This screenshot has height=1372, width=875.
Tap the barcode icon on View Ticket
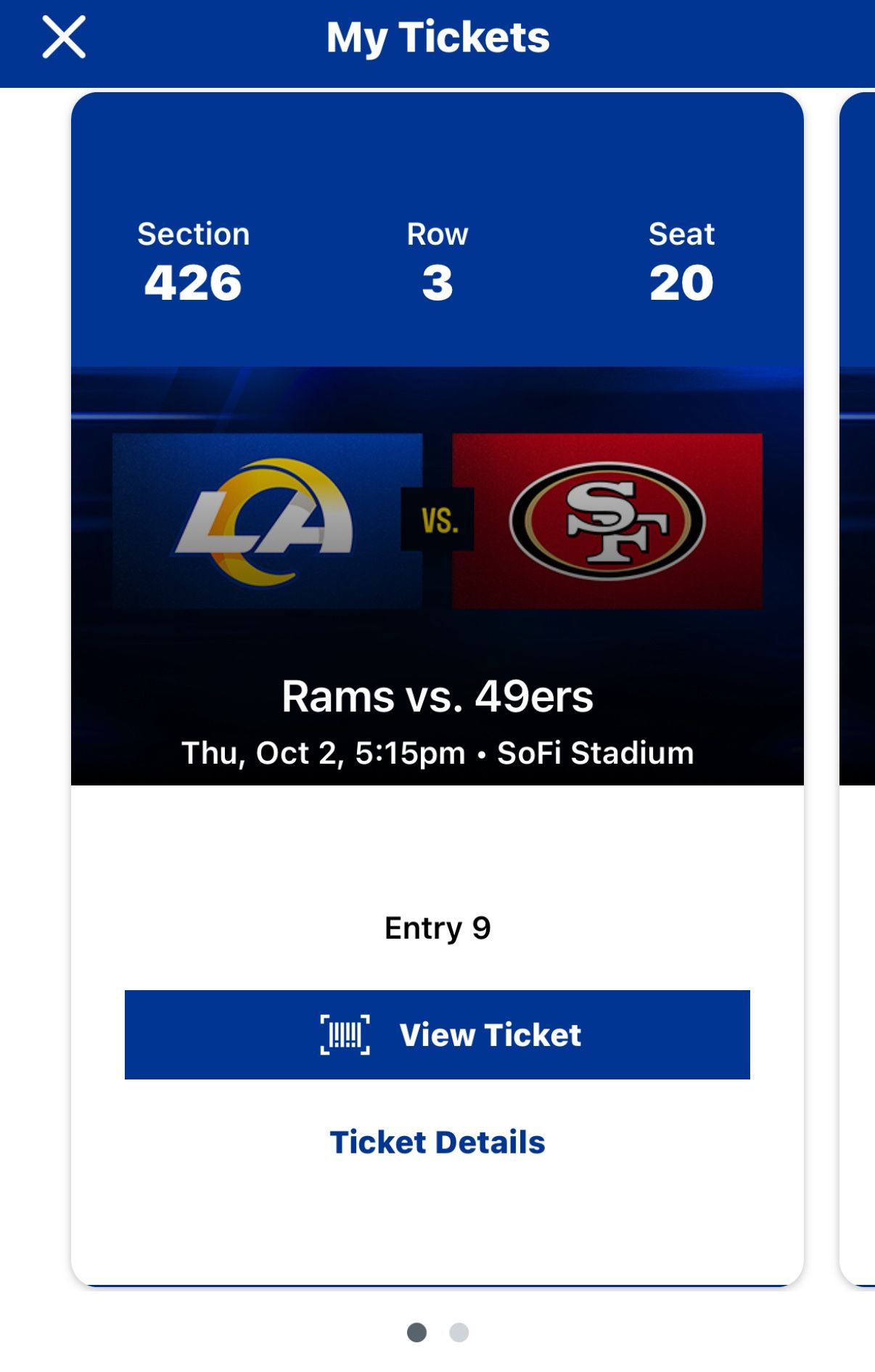(x=345, y=1034)
